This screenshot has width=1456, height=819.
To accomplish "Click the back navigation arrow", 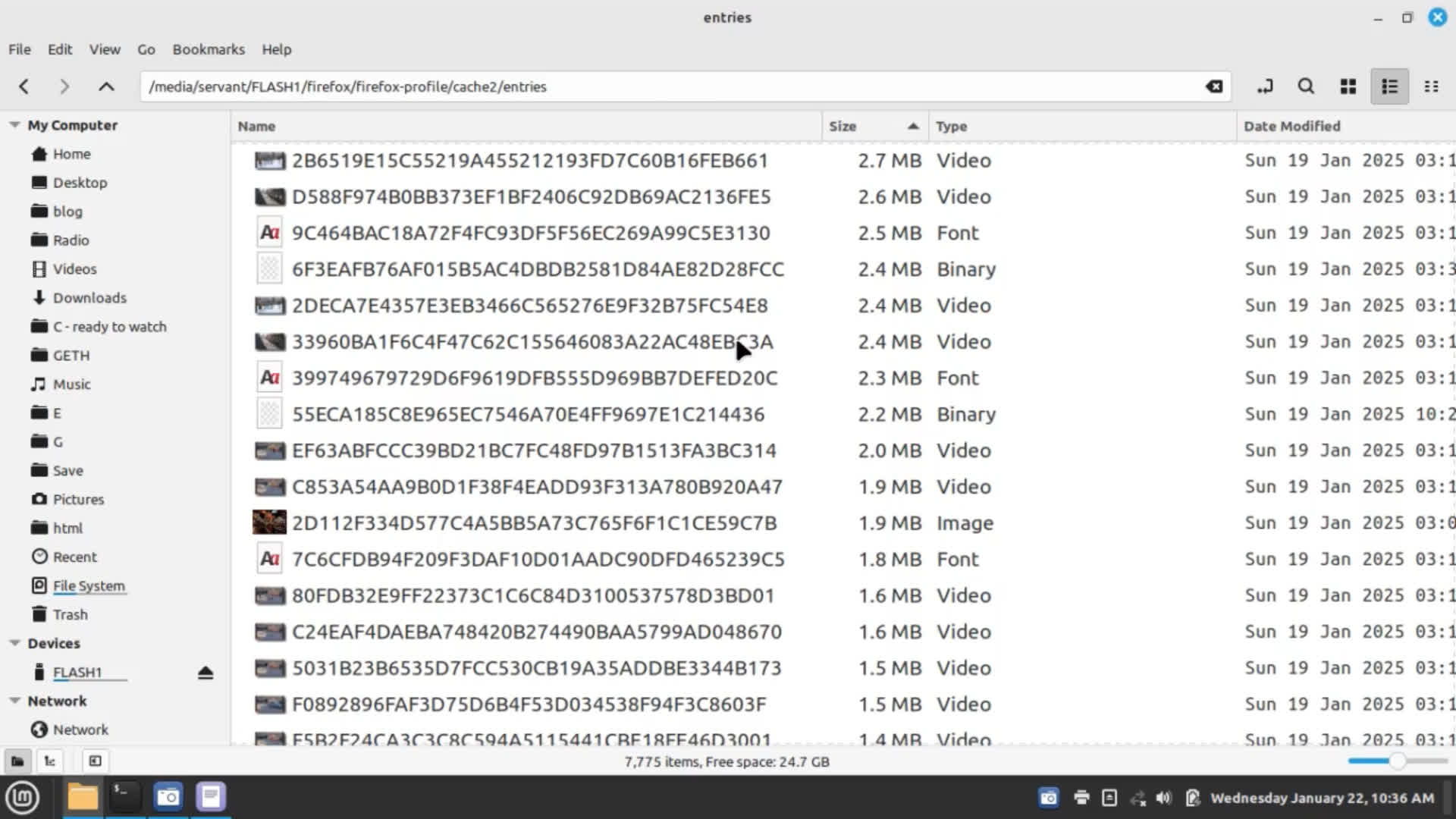I will [x=24, y=86].
